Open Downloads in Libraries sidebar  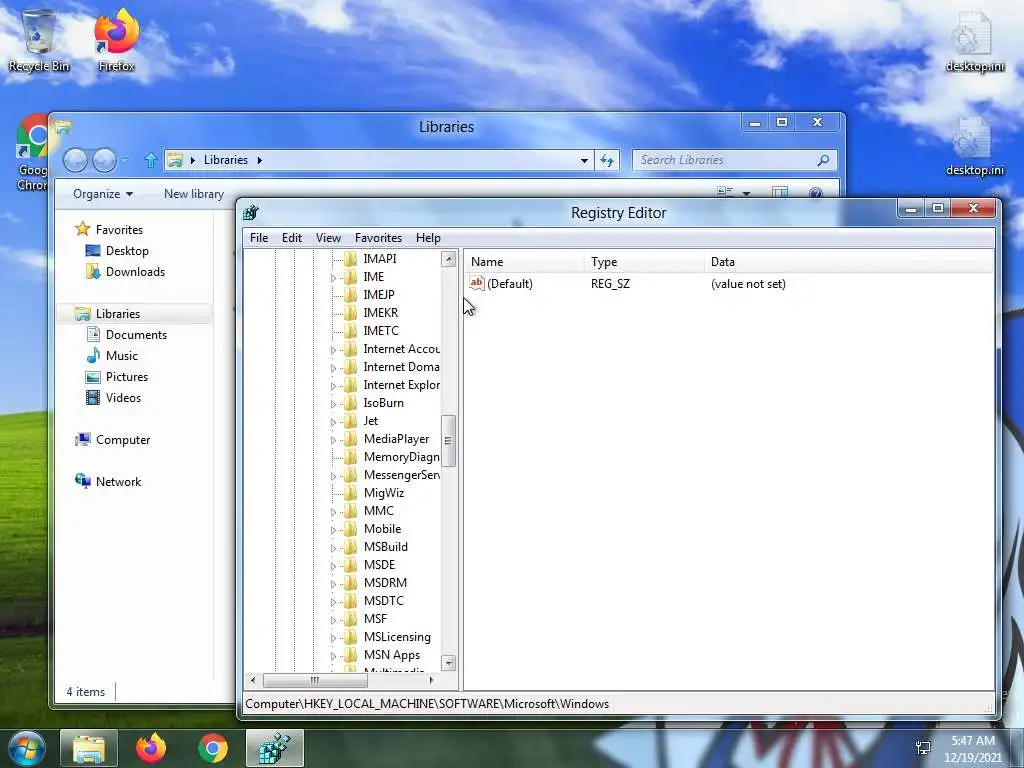coord(135,272)
